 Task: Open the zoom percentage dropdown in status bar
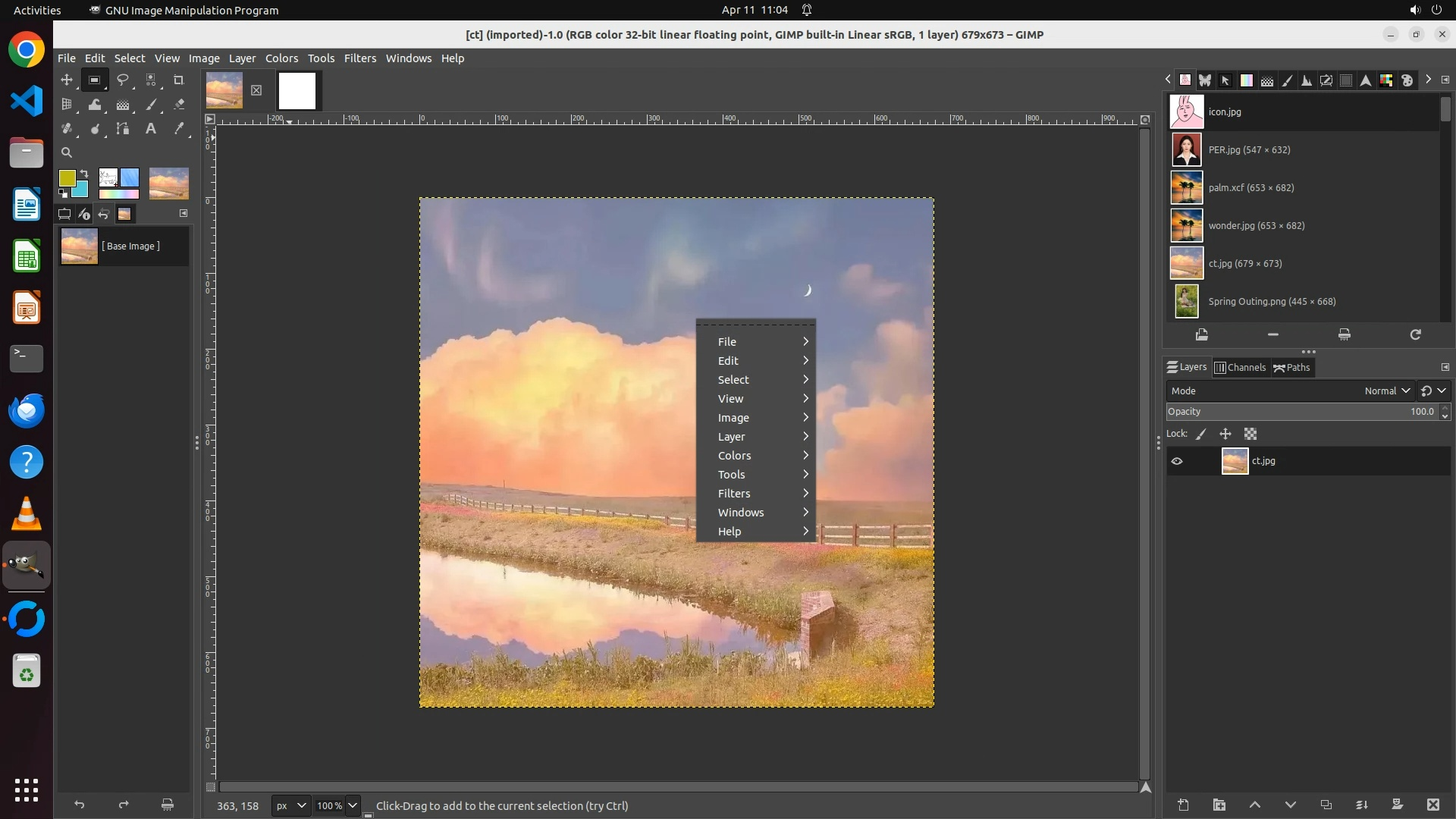click(x=353, y=805)
